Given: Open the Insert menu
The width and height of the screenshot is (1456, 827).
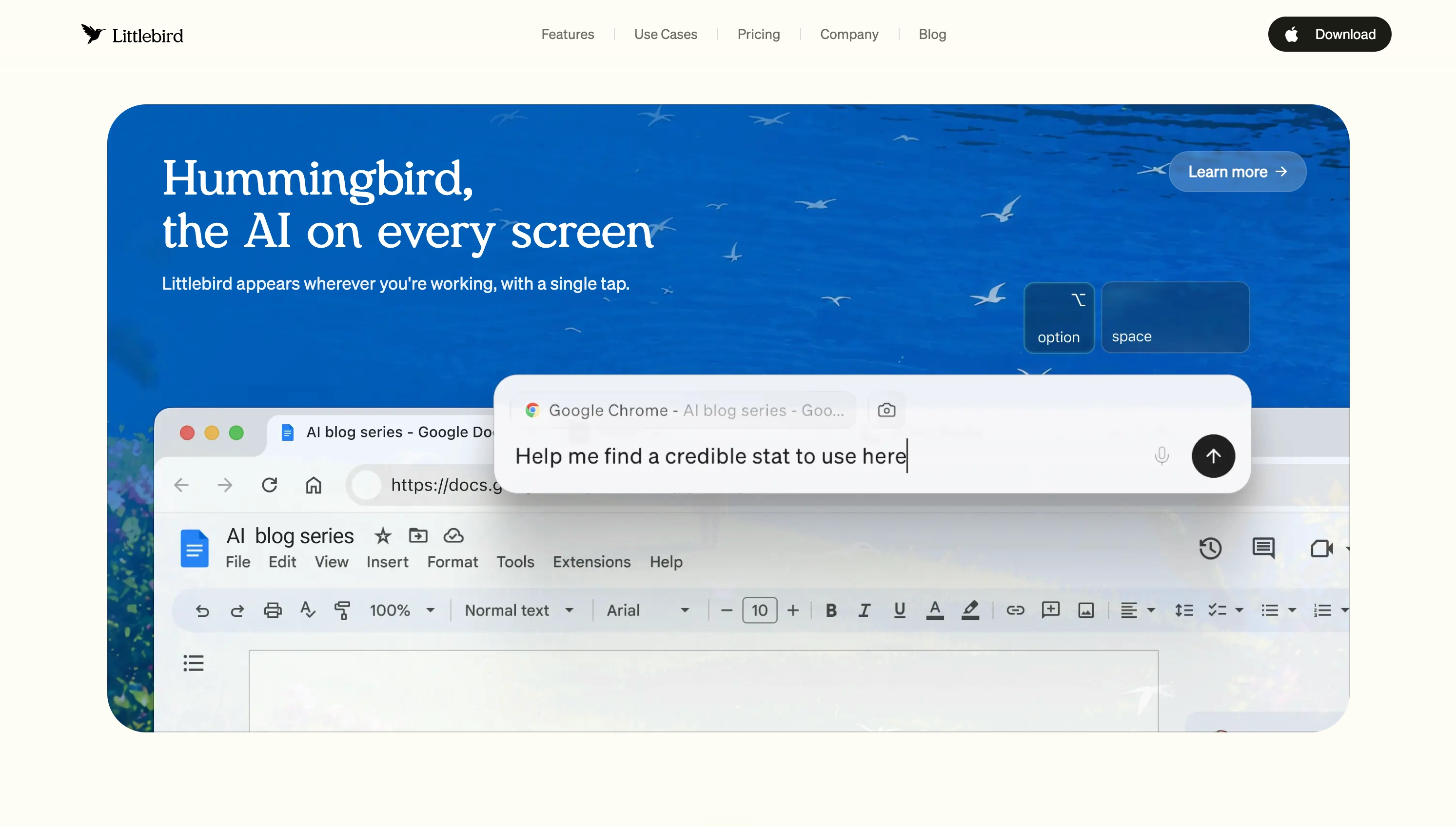Looking at the screenshot, I should click(x=387, y=562).
